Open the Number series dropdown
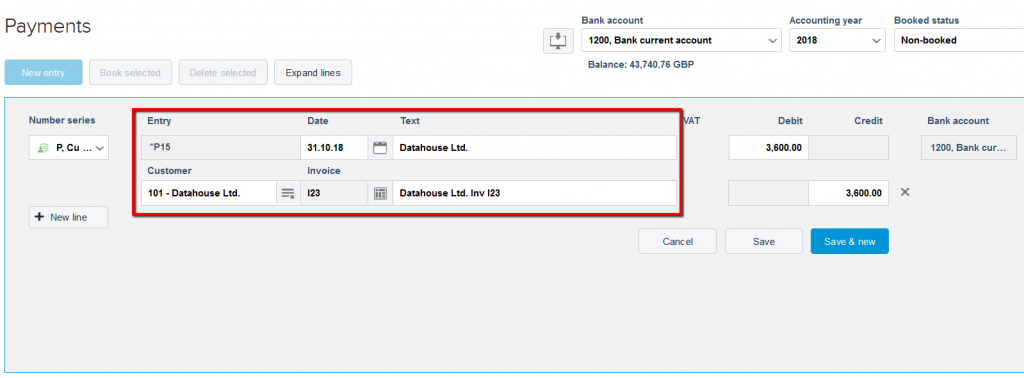This screenshot has height=378, width=1024. (69, 148)
